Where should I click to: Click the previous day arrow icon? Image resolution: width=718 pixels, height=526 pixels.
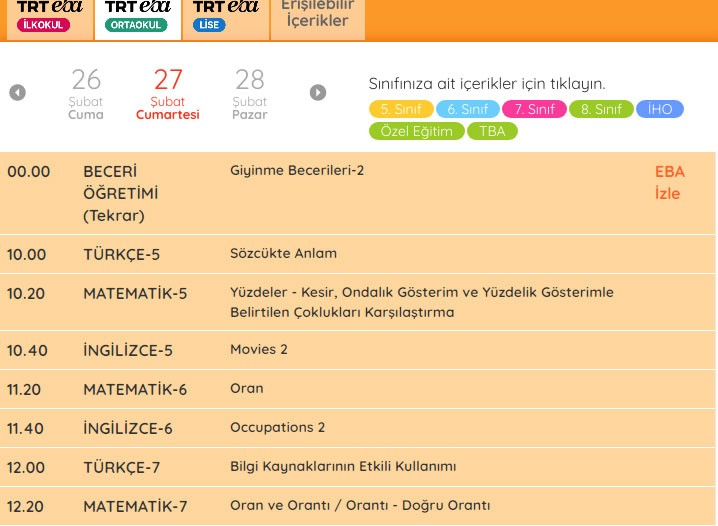(x=17, y=93)
